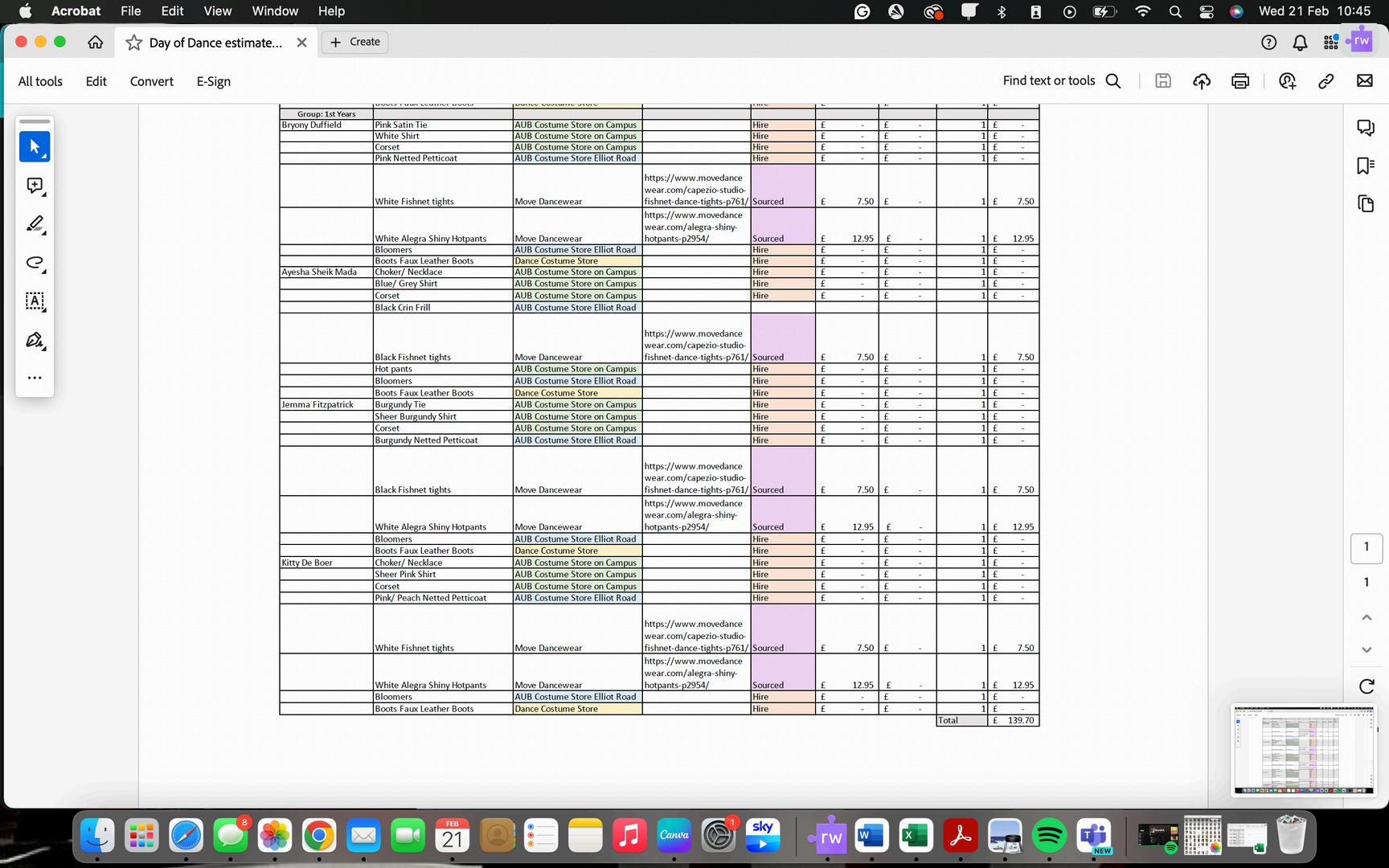Image resolution: width=1389 pixels, height=868 pixels.
Task: Print the document
Action: coord(1240,80)
